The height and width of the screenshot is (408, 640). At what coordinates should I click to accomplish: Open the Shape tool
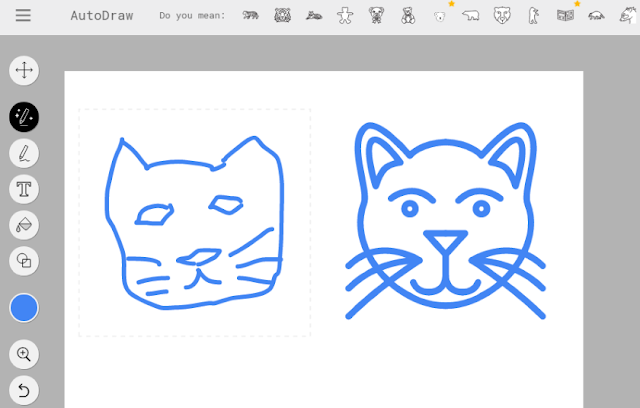click(24, 261)
